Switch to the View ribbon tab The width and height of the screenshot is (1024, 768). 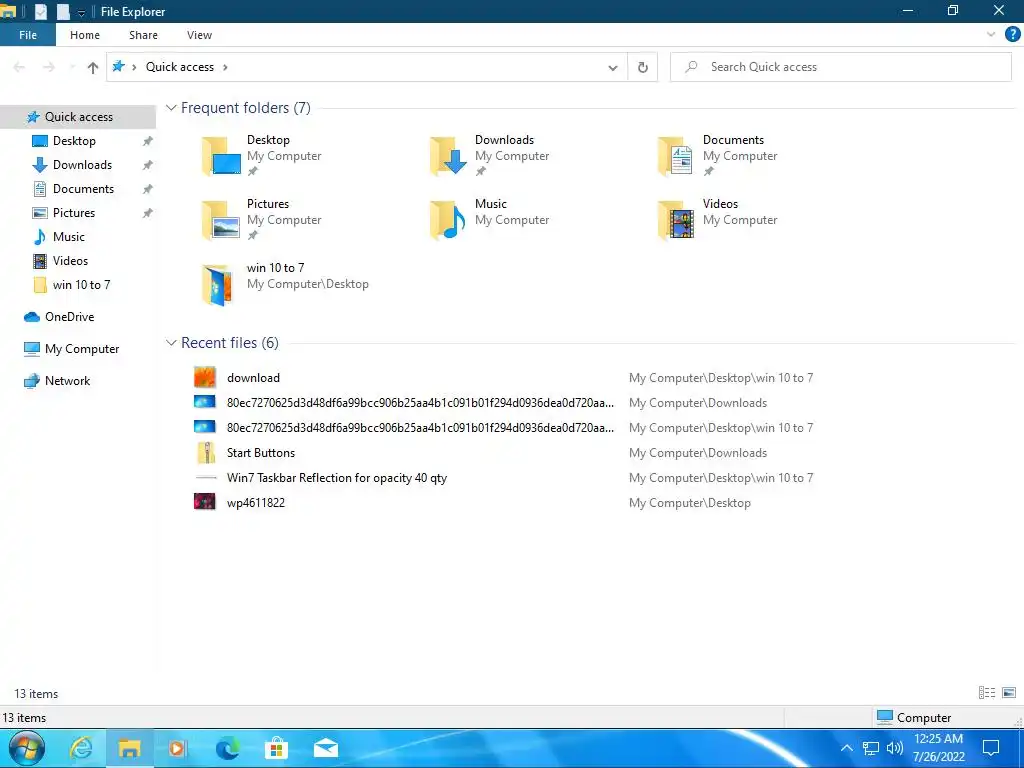coord(199,35)
